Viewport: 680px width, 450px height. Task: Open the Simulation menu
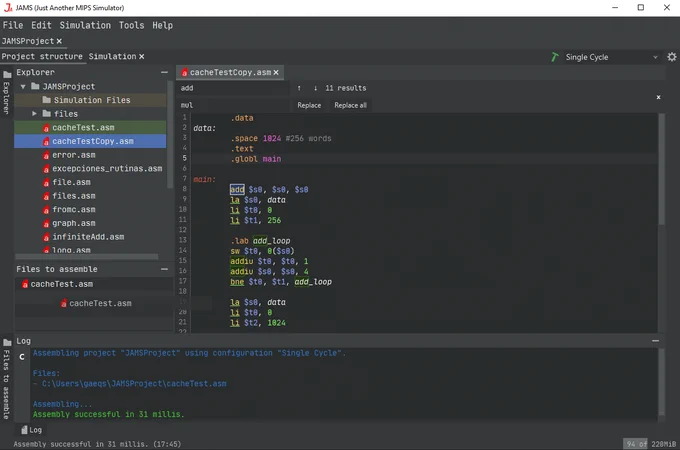point(85,25)
